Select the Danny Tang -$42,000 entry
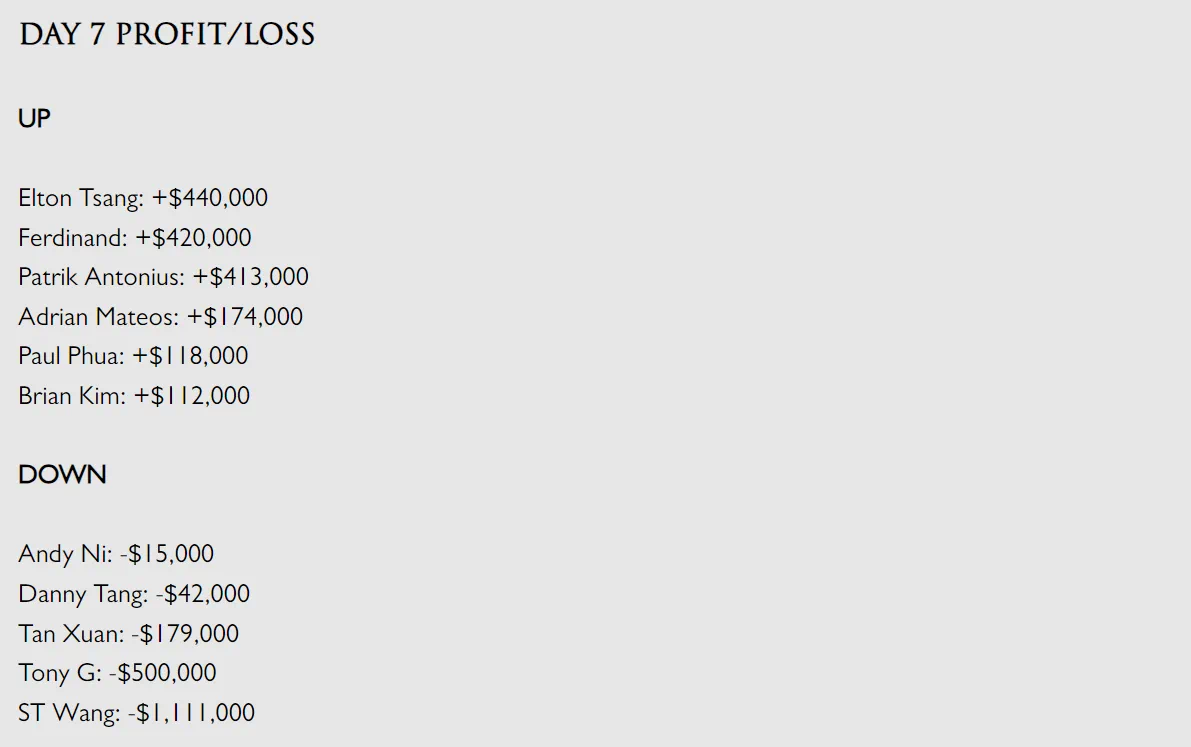The height and width of the screenshot is (747, 1191). [x=134, y=593]
